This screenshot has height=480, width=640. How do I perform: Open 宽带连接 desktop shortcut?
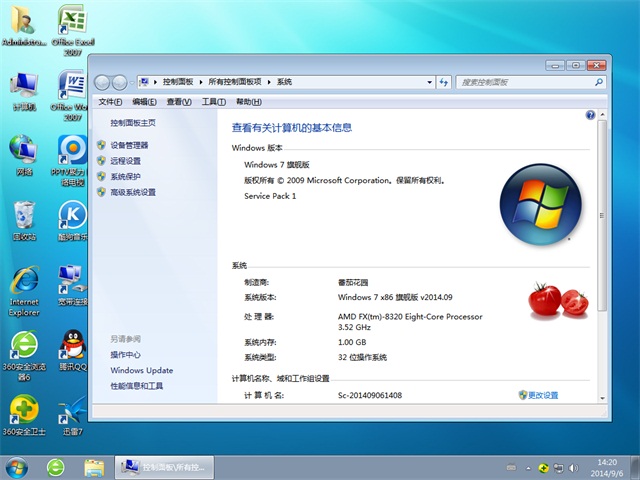pos(72,285)
